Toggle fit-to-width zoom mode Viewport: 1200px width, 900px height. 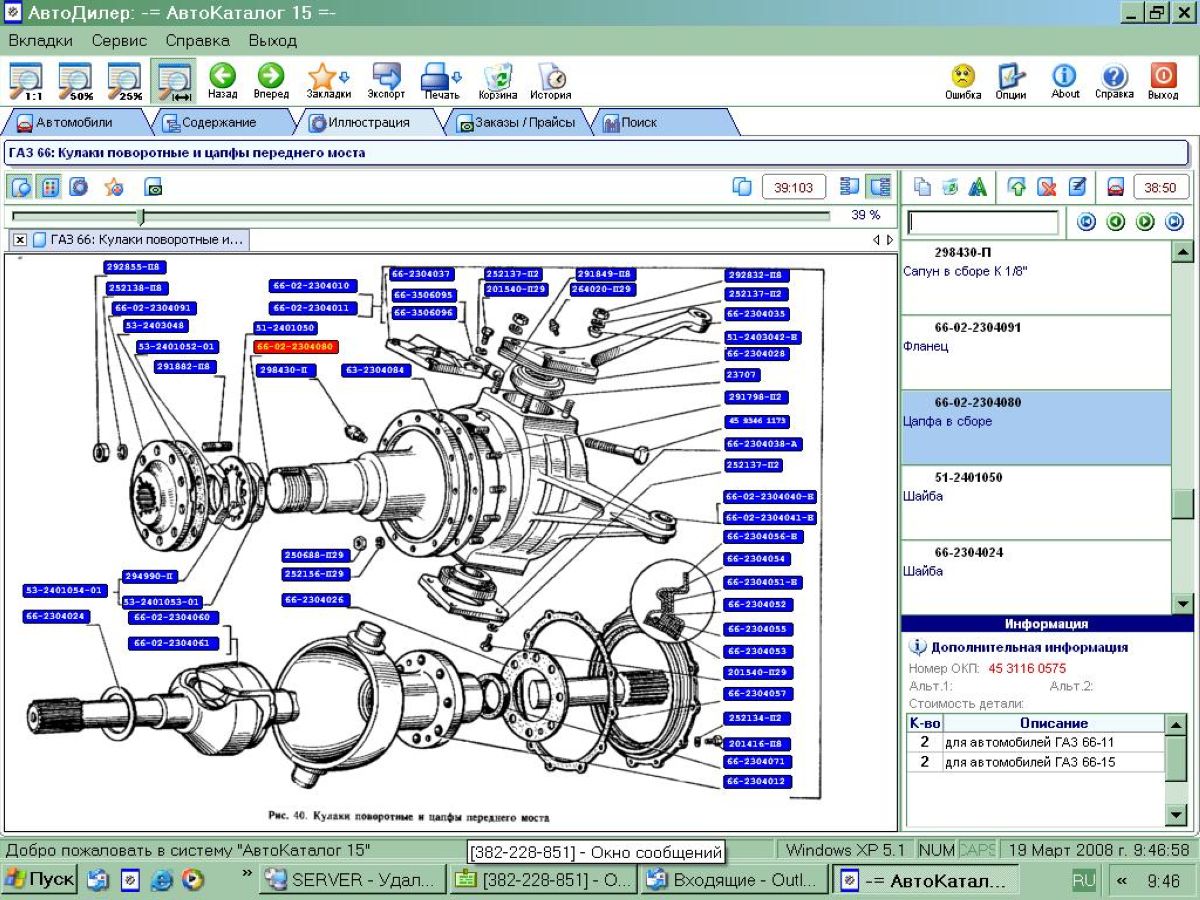[x=174, y=80]
